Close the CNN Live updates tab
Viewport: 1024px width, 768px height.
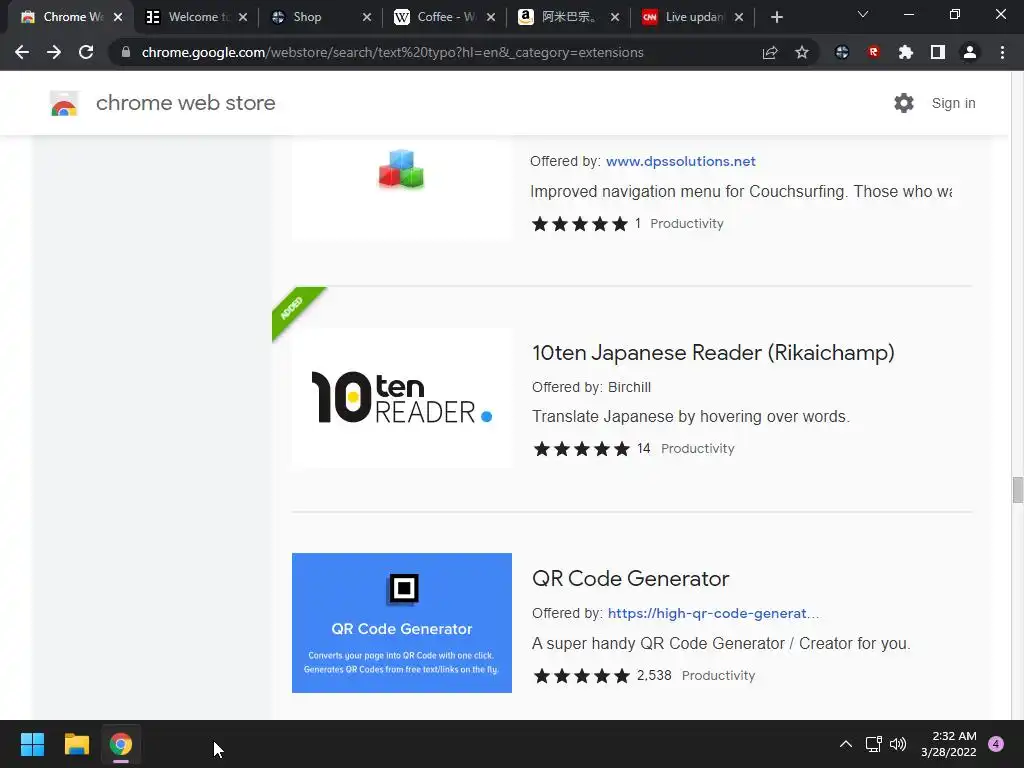pyautogui.click(x=739, y=18)
